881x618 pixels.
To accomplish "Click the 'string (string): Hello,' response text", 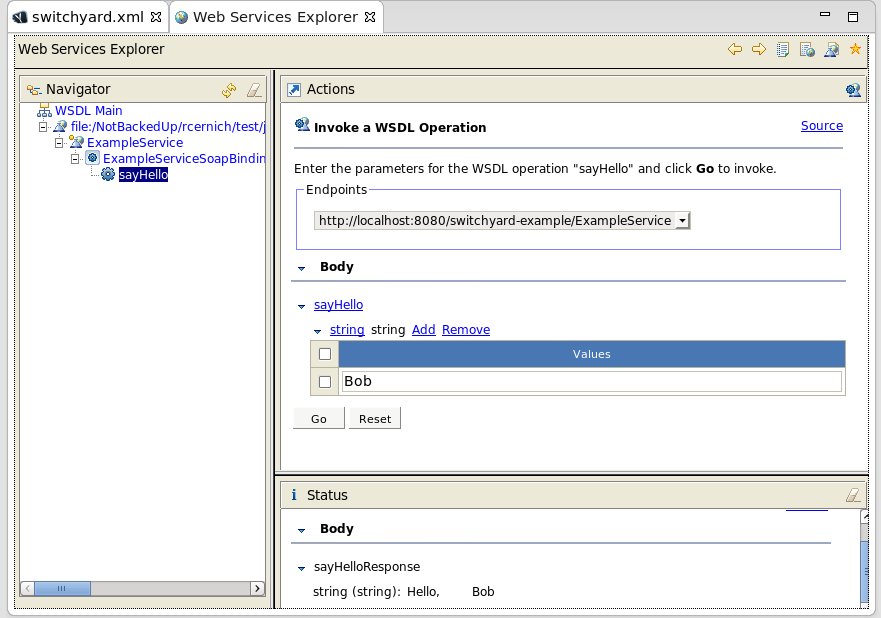I will [x=376, y=592].
